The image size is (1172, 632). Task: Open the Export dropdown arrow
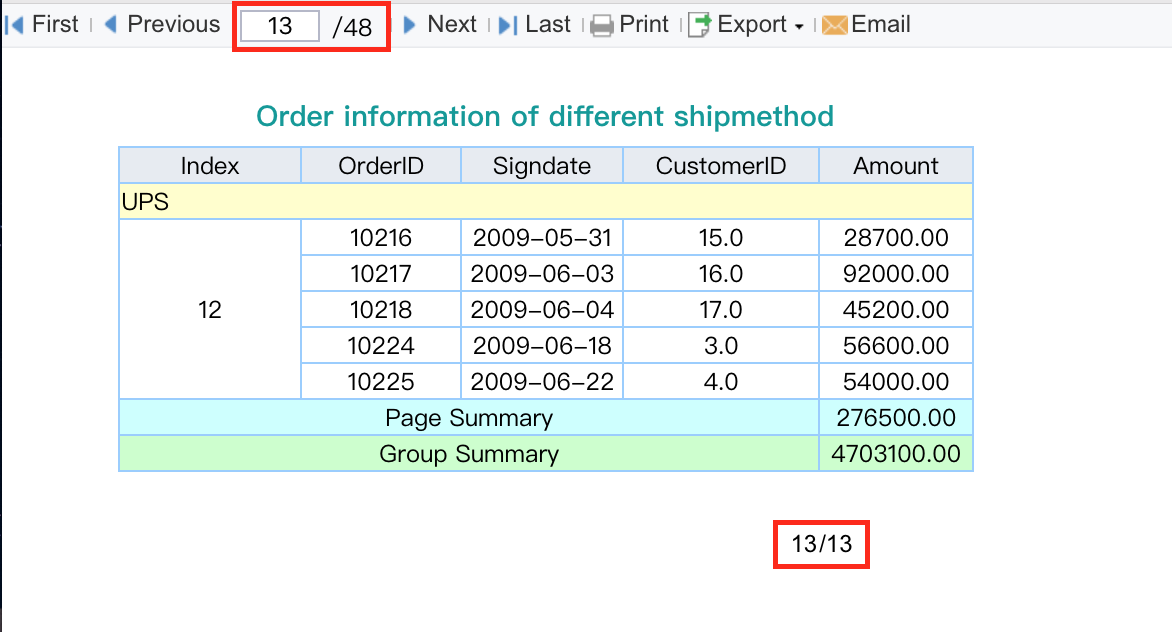(x=799, y=27)
